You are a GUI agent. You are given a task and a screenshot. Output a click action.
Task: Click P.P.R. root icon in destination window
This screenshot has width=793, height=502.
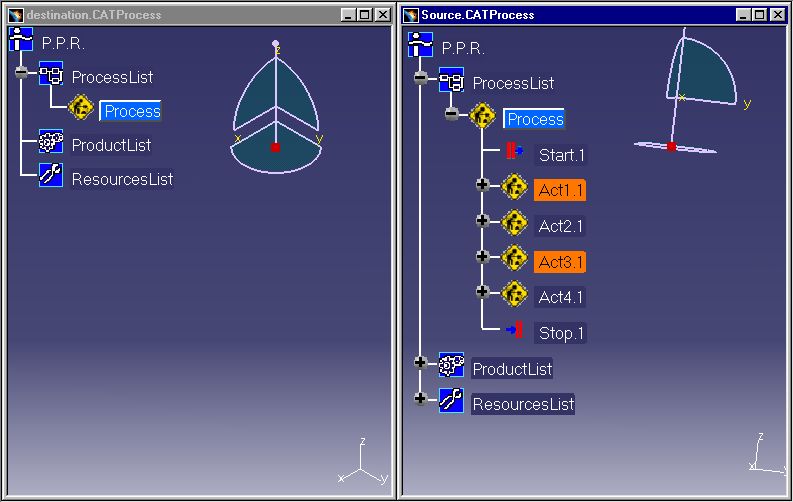[21, 41]
